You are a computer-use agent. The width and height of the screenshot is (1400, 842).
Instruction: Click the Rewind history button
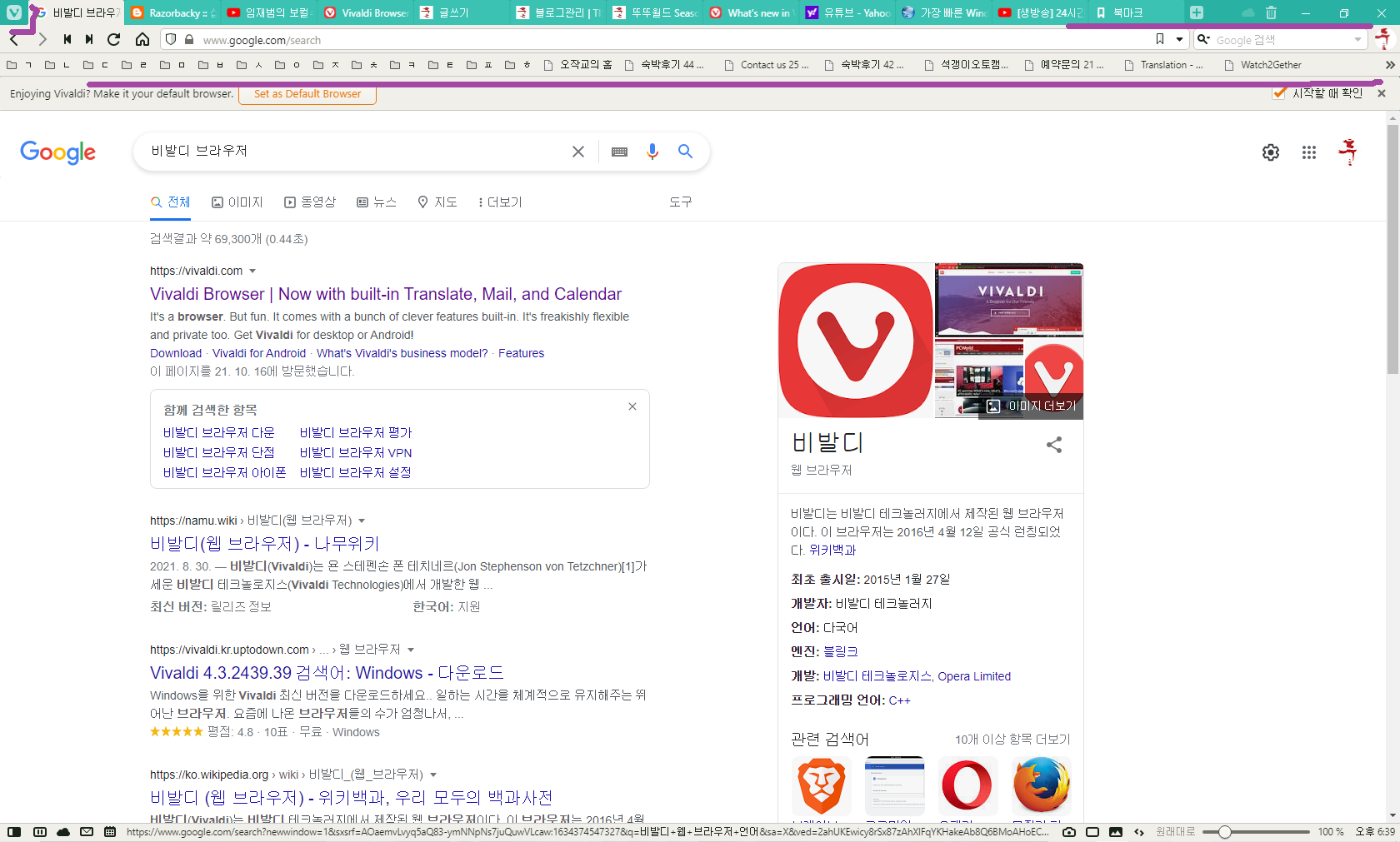(x=67, y=39)
